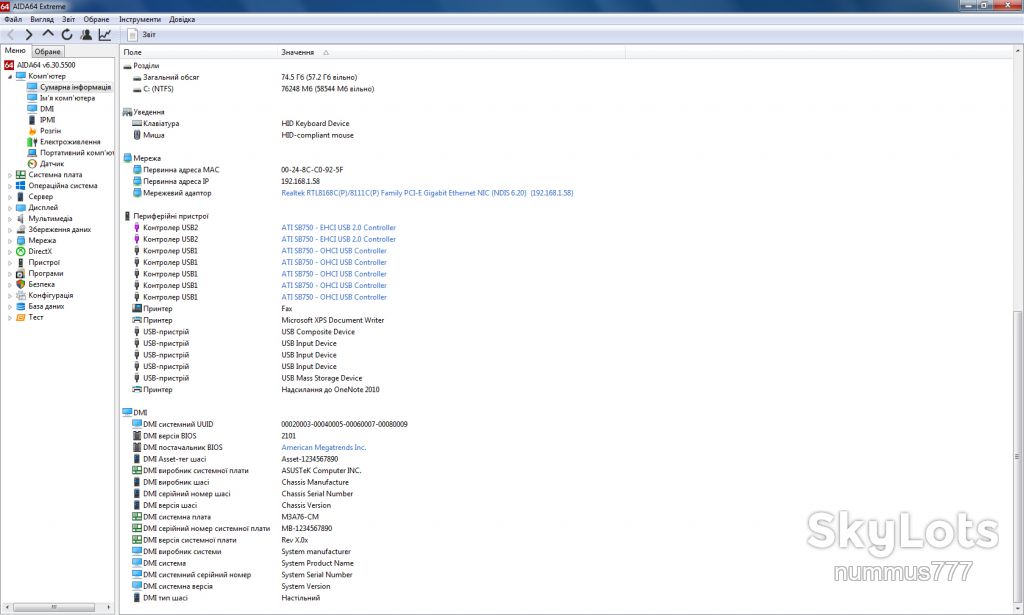The image size is (1024, 615).
Task: Sort by the Значення column header
Action: [451, 52]
